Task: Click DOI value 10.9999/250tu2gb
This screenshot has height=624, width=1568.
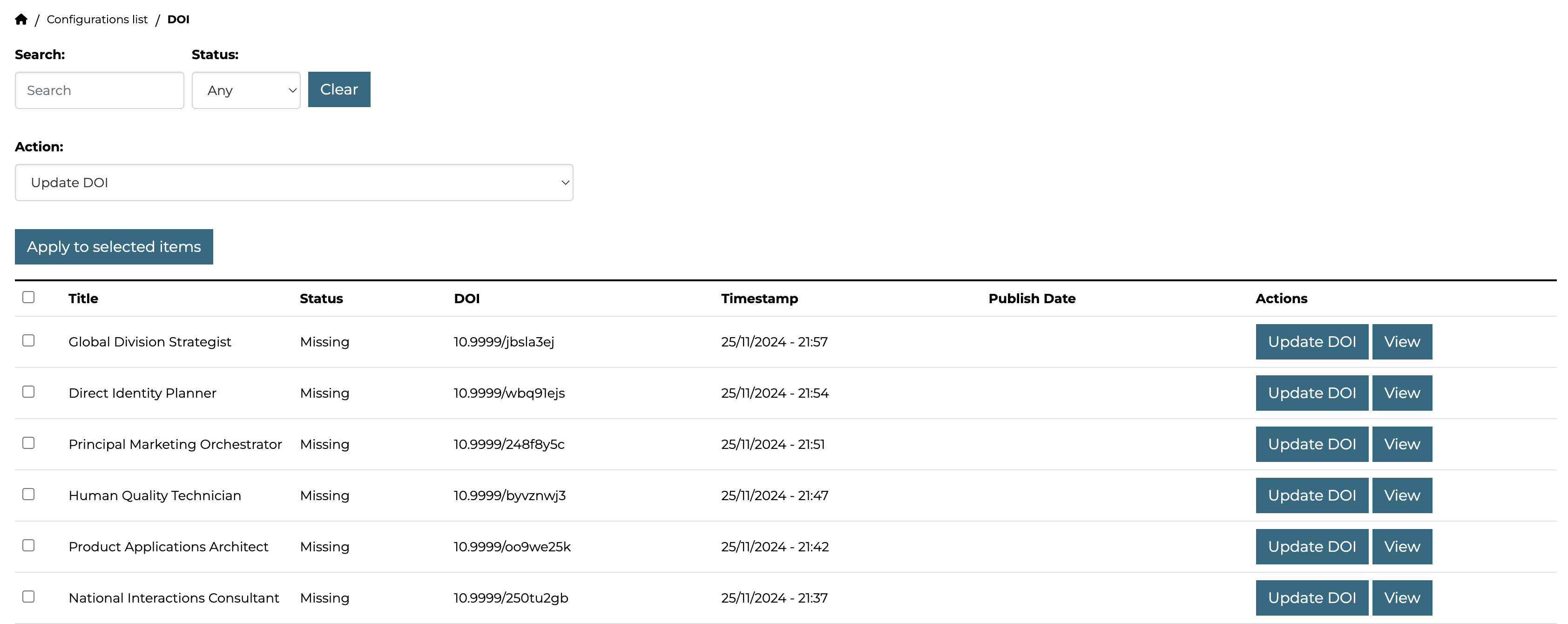Action: tap(511, 597)
